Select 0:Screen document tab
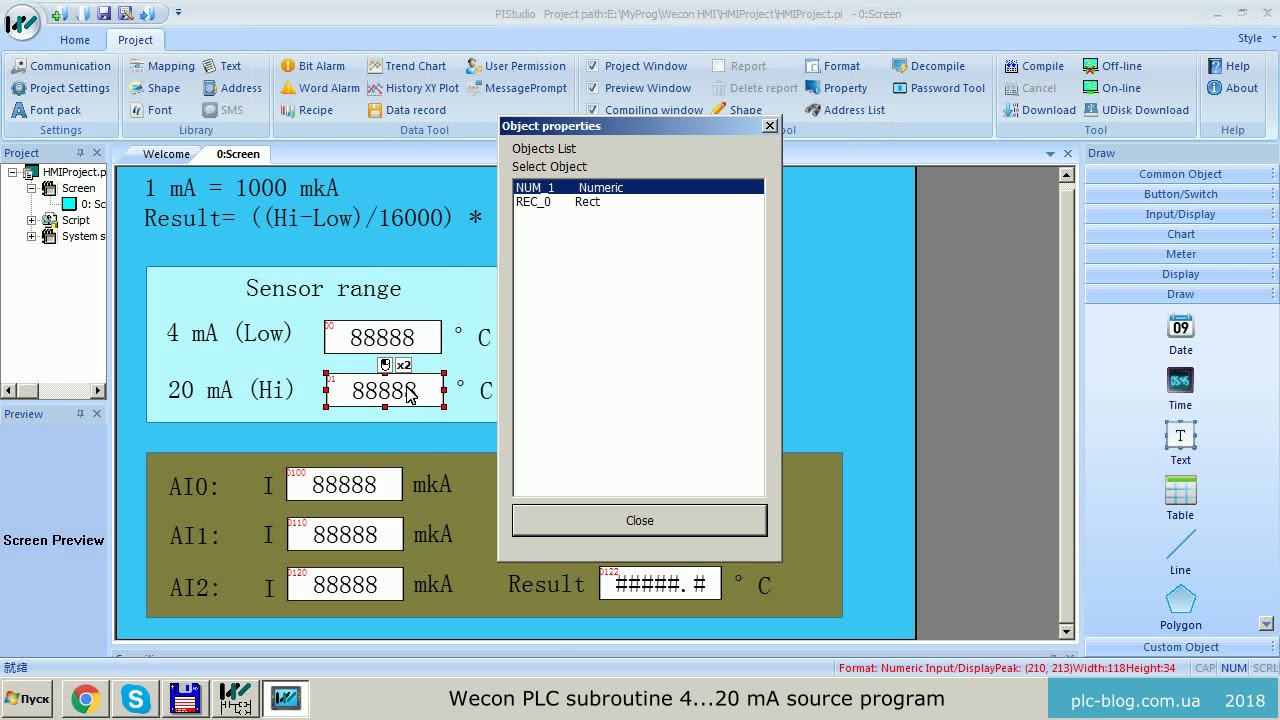Image resolution: width=1280 pixels, height=720 pixels. pyautogui.click(x=238, y=154)
